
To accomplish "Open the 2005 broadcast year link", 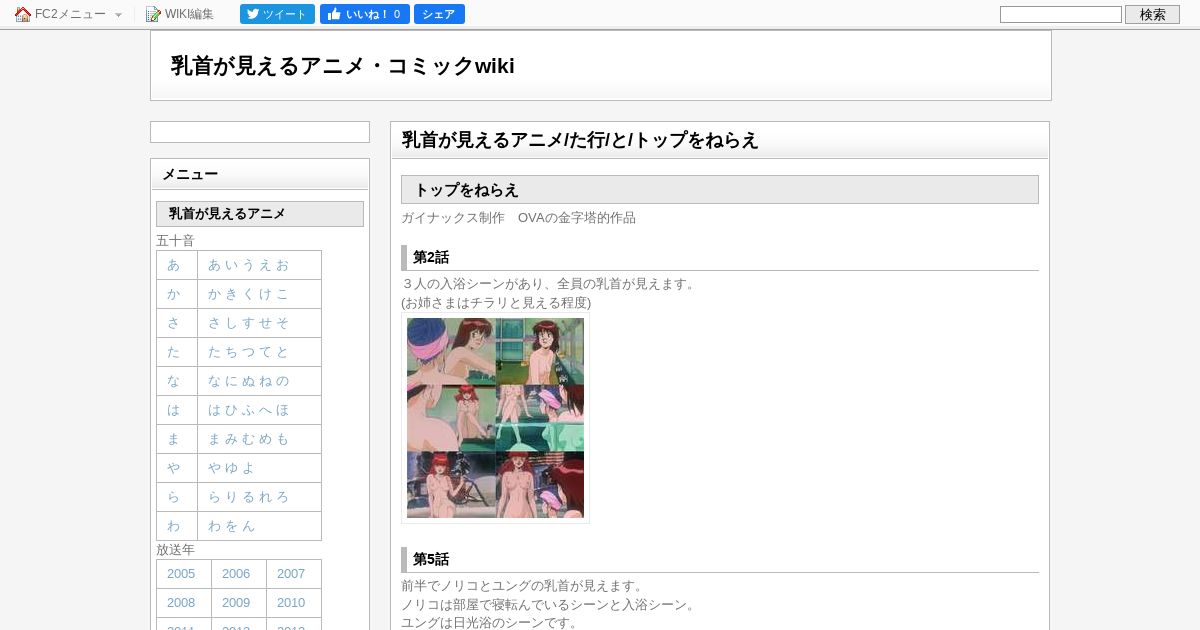I will coord(181,574).
